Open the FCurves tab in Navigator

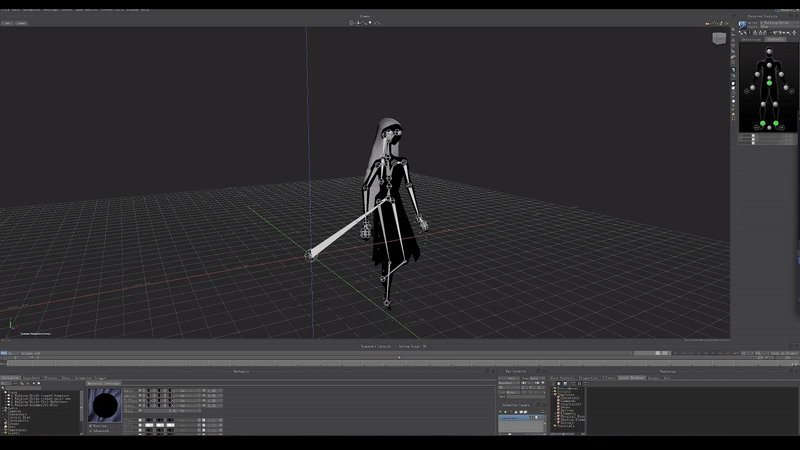click(49, 378)
